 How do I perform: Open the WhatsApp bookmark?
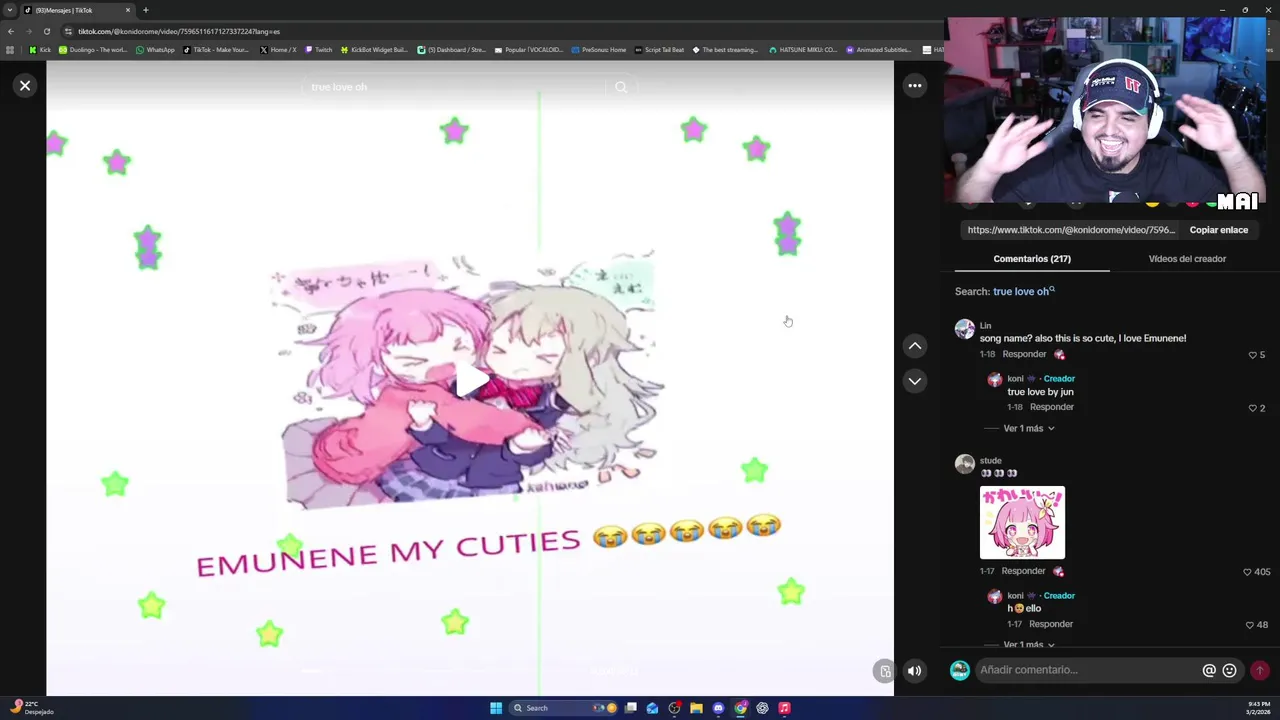coord(155,50)
